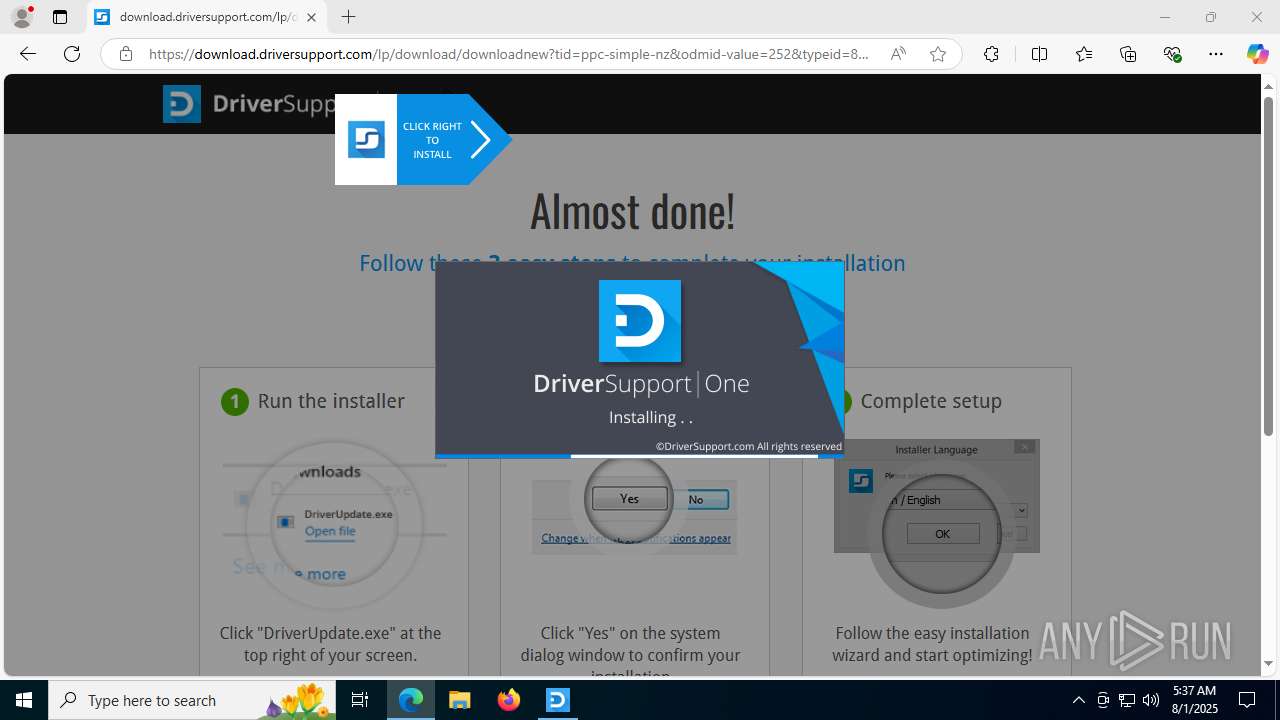
Task: Click the DriverSupport One splash logo
Action: pos(640,321)
